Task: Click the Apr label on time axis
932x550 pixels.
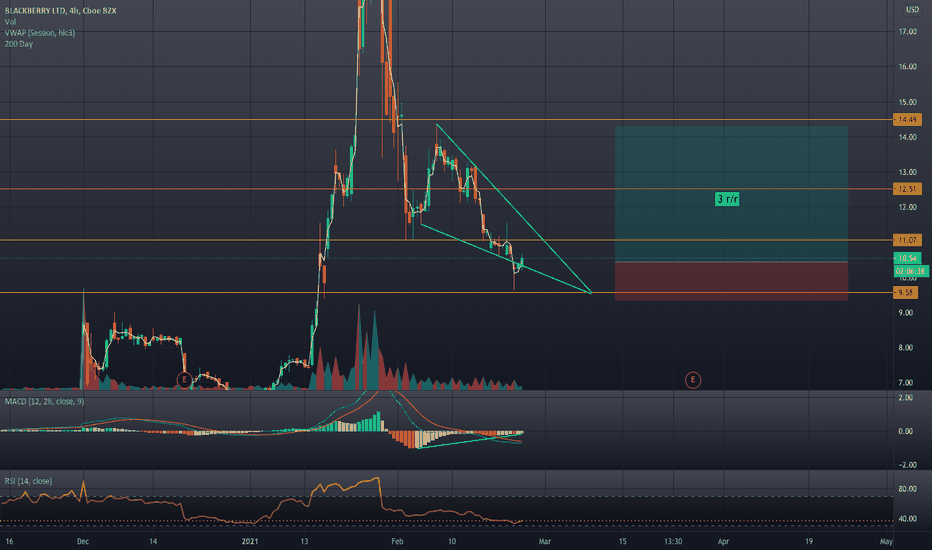Action: click(723, 542)
